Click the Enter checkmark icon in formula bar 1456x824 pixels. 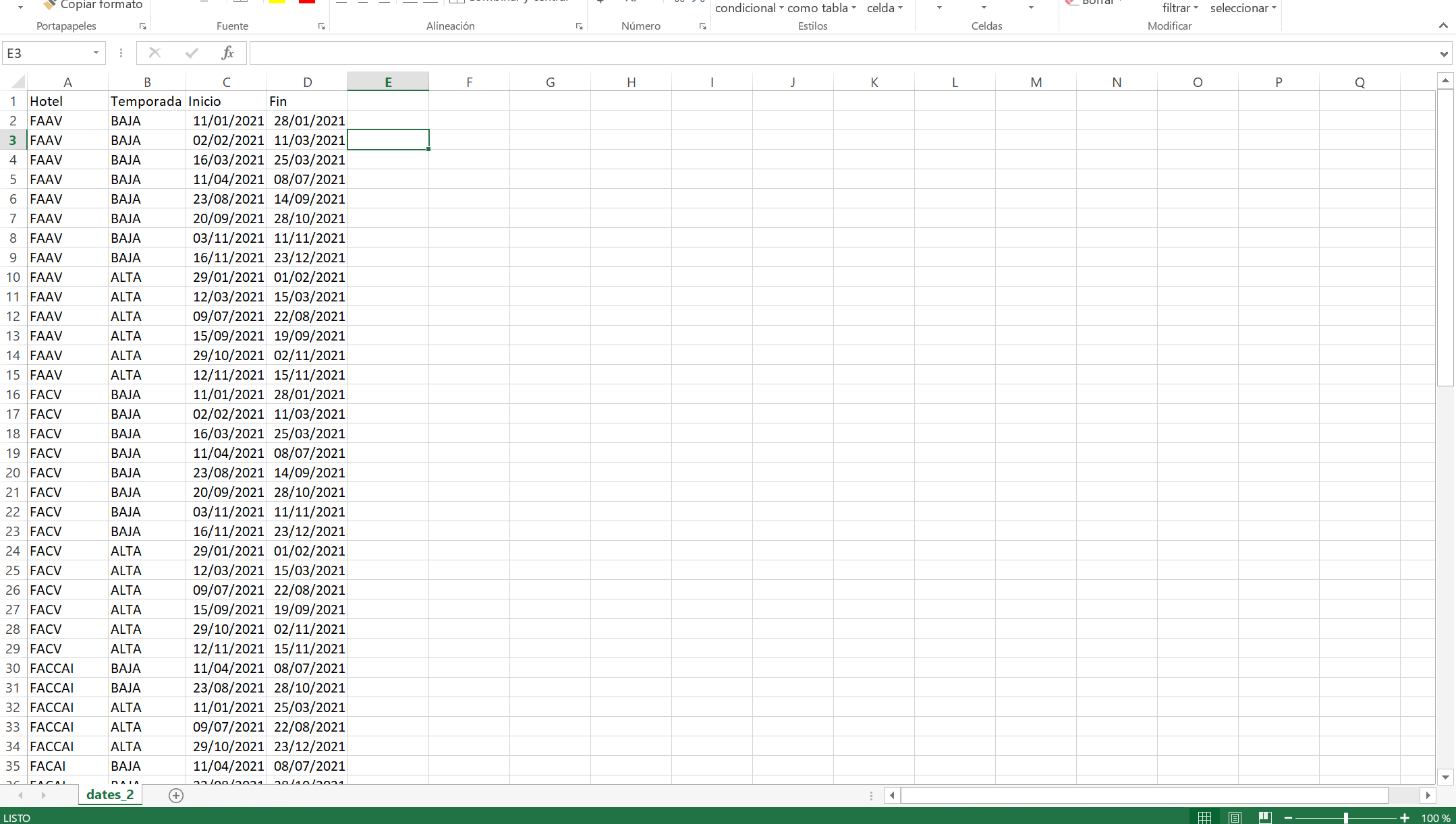click(192, 53)
